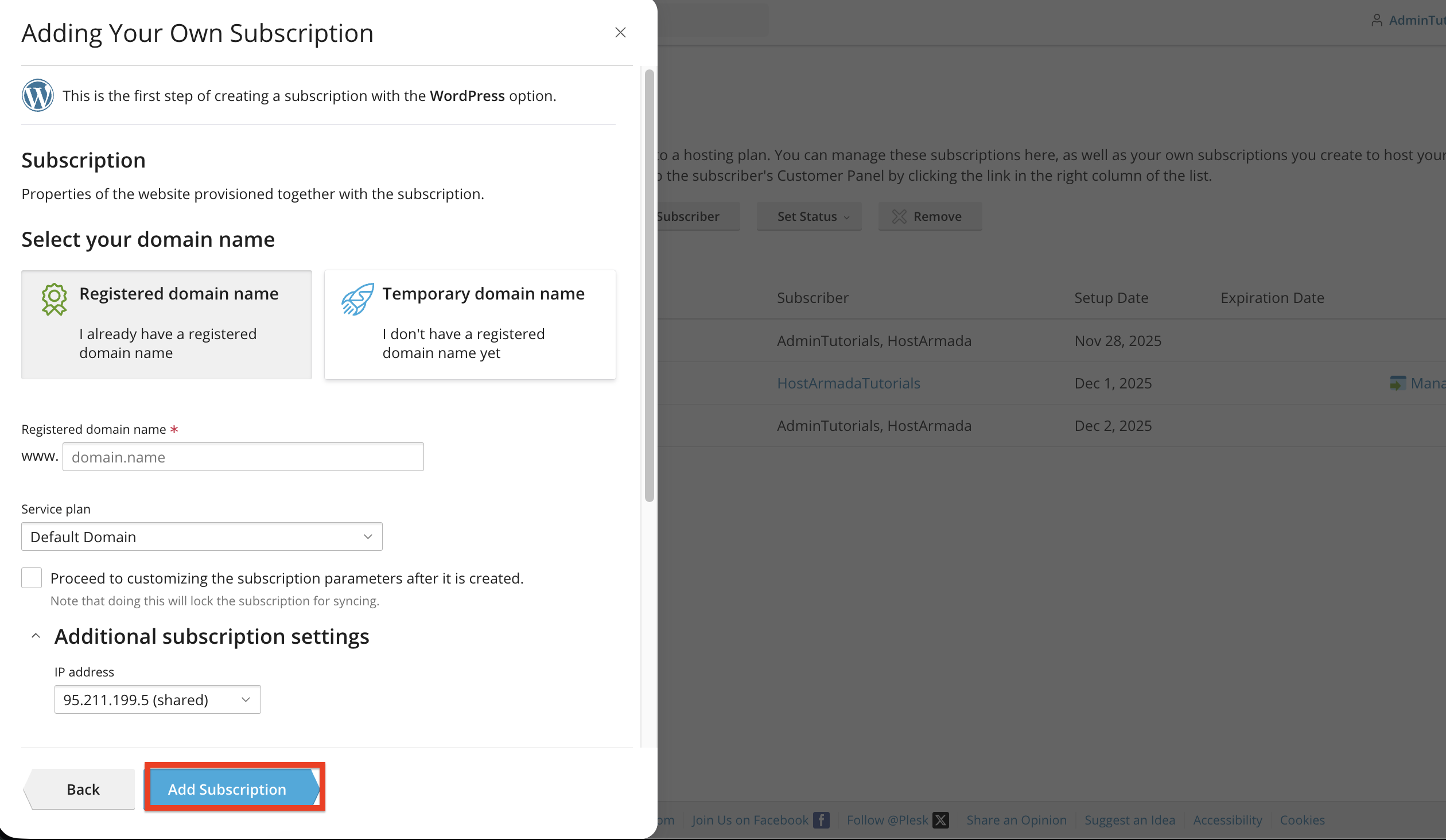
Task: Check Proceed to customizing subscription parameters
Action: point(32,578)
